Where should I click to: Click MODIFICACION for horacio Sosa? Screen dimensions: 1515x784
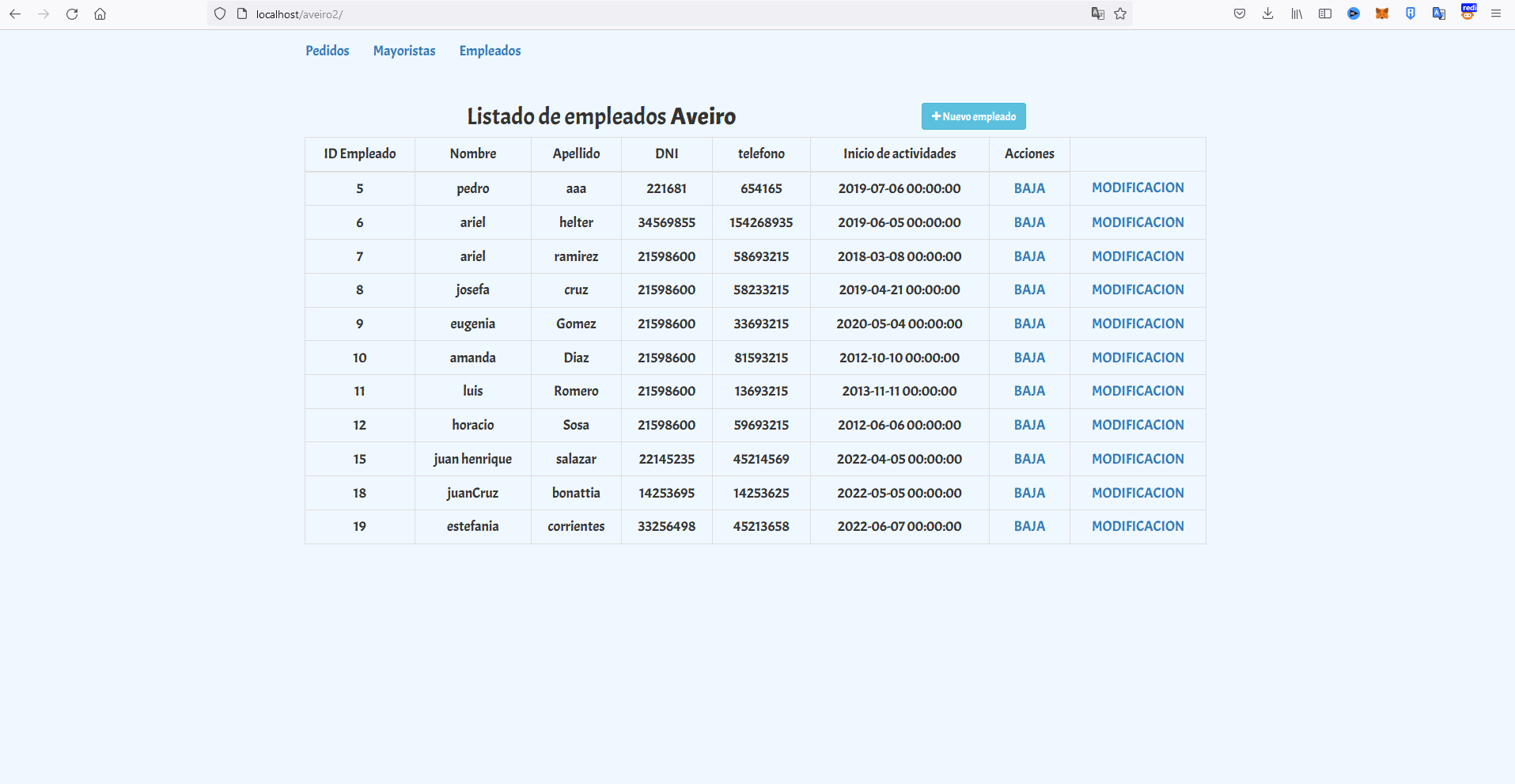click(1138, 425)
